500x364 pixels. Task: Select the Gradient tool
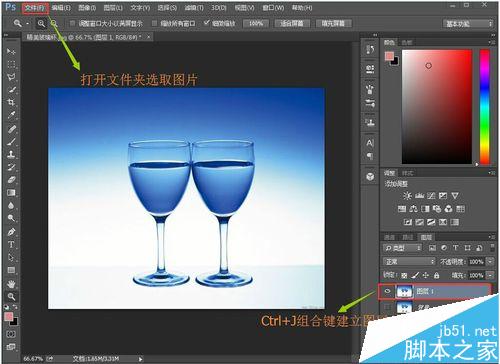pos(11,193)
